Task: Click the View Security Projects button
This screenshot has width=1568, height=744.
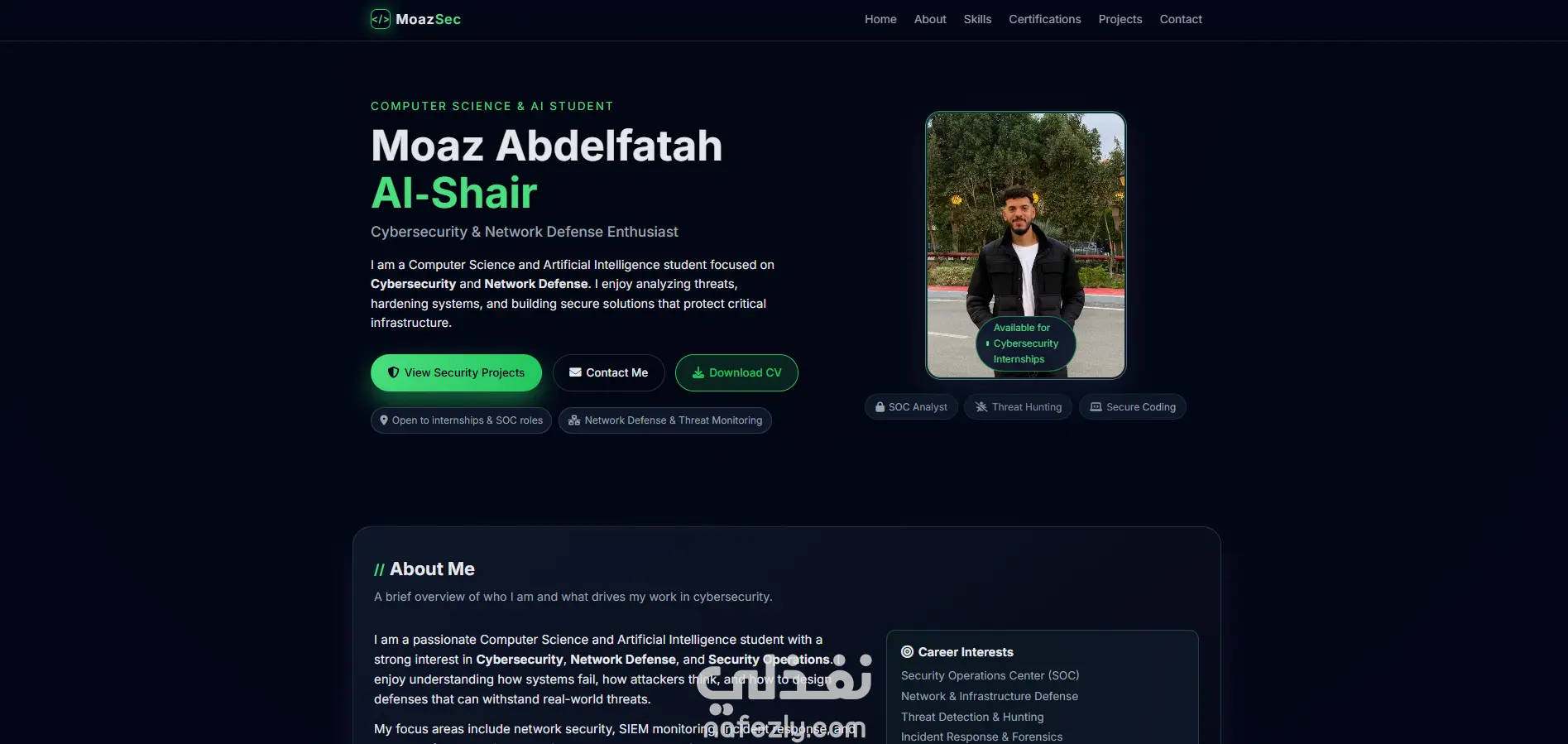Action: click(456, 372)
